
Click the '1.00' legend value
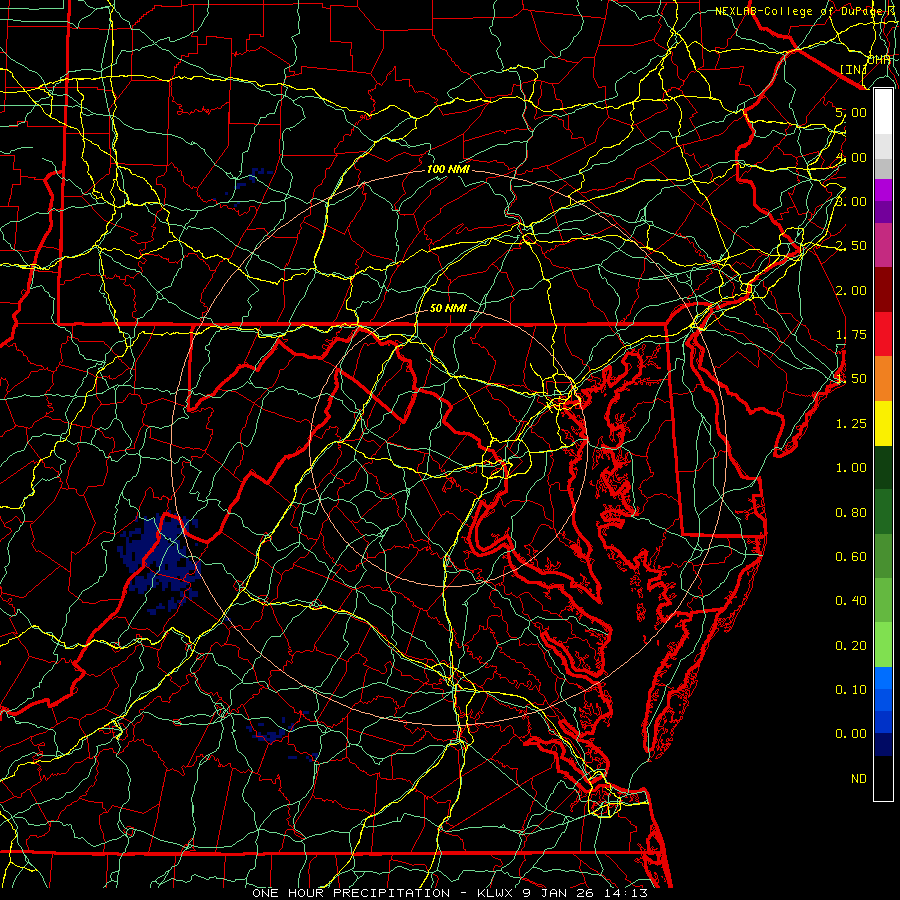point(851,468)
